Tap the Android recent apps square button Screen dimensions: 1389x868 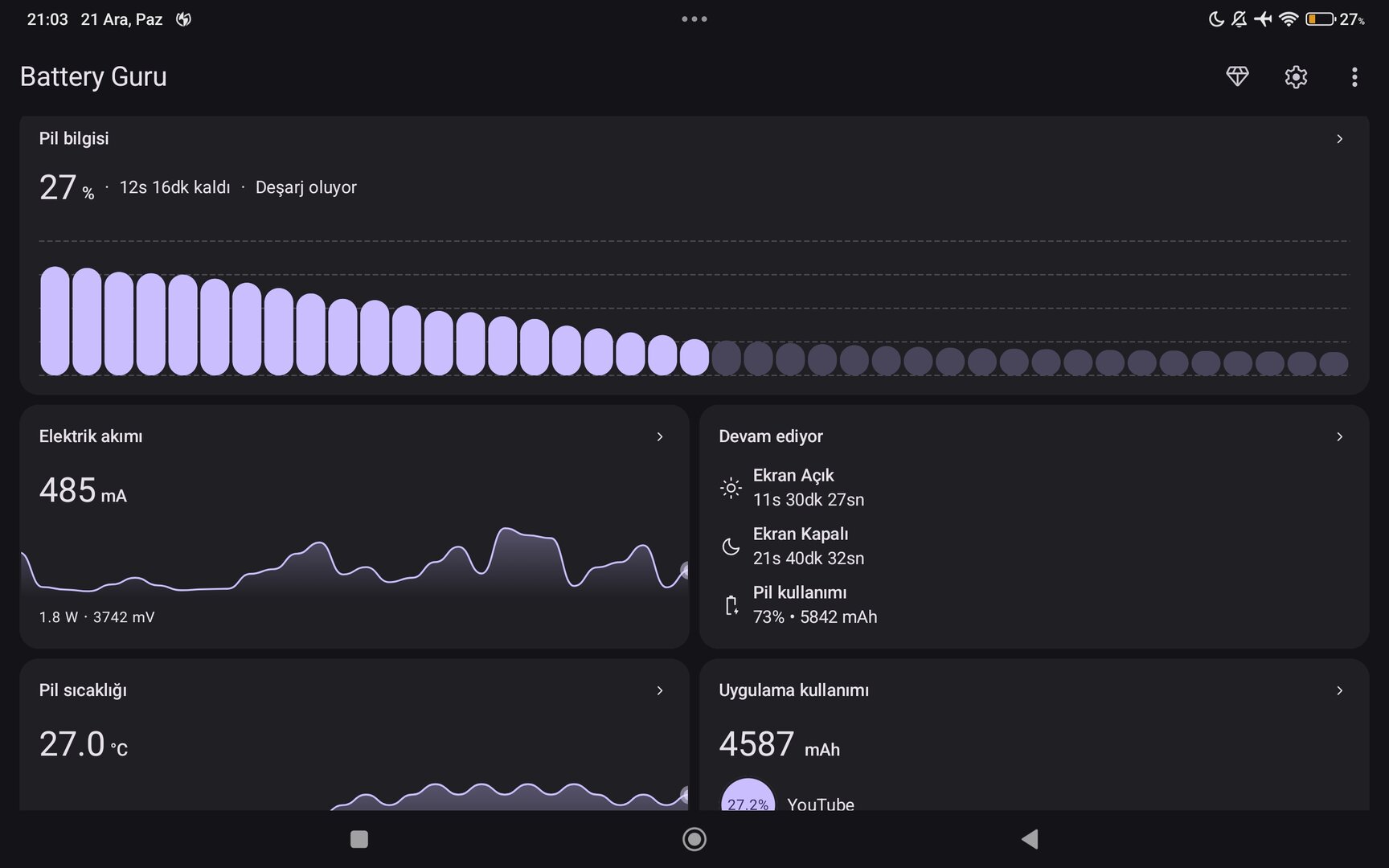359,839
